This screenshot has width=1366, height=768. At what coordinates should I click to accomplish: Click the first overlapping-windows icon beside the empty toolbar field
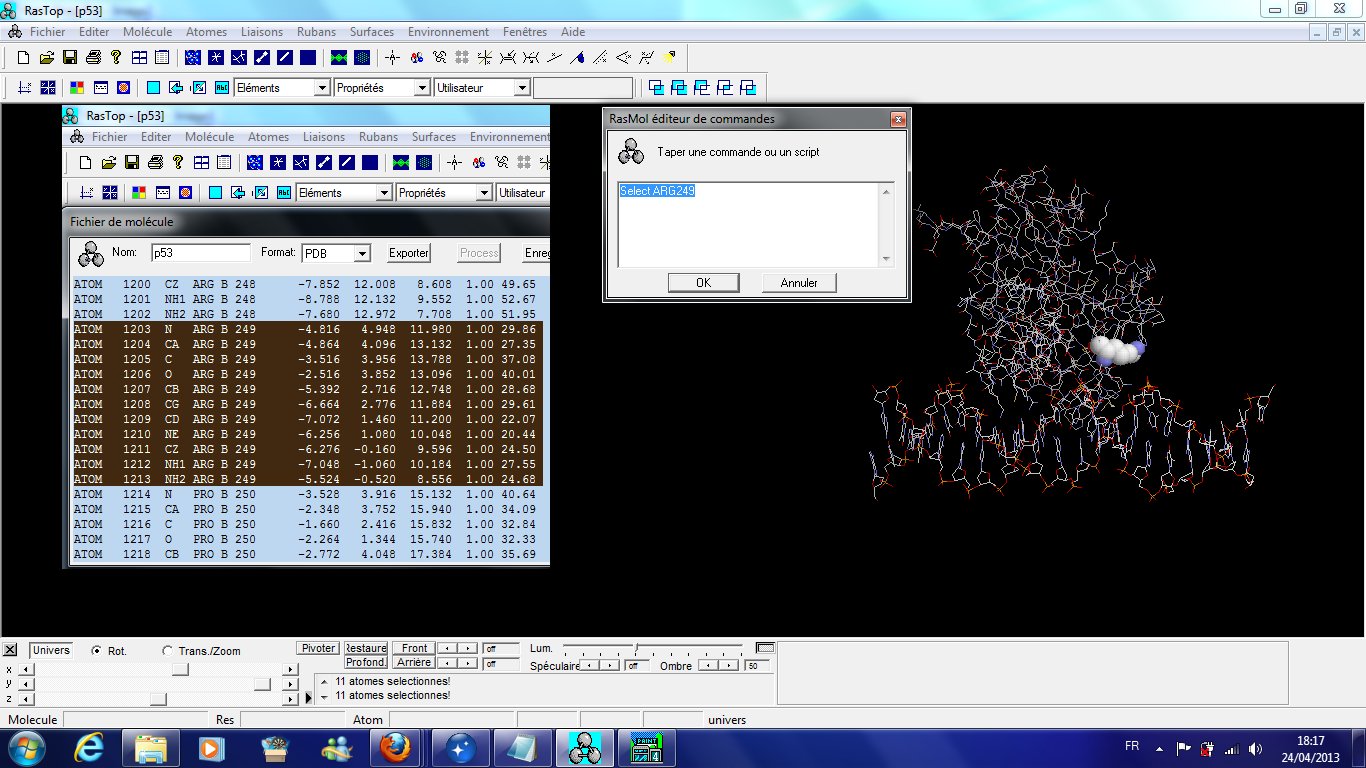656,88
